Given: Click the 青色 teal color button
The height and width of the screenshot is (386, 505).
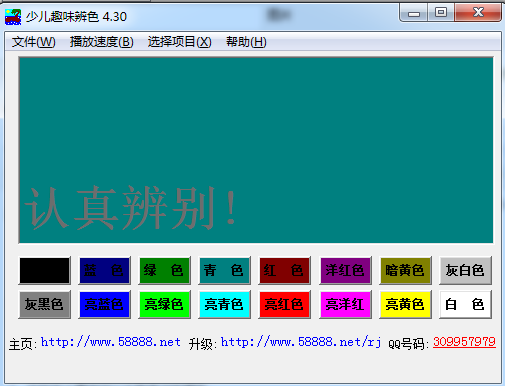Looking at the screenshot, I should click(x=224, y=270).
